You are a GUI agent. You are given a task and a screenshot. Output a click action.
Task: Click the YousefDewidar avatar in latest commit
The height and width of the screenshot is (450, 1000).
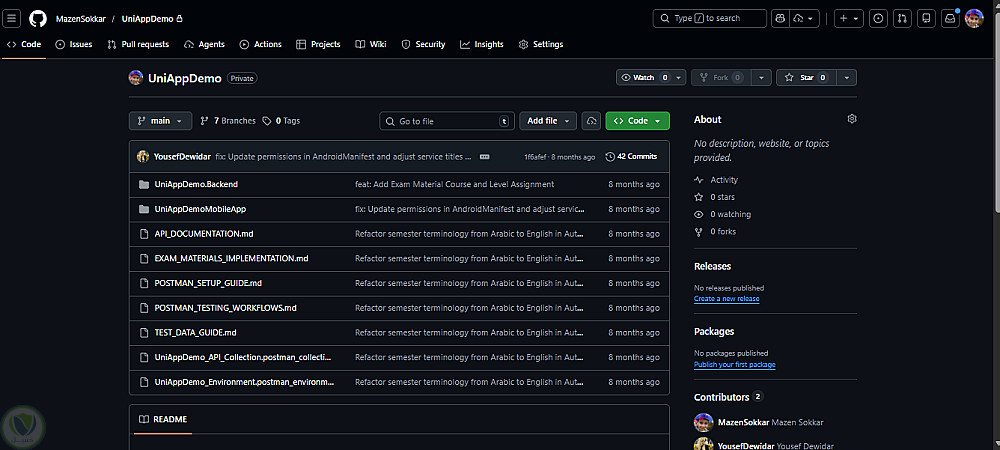point(143,156)
